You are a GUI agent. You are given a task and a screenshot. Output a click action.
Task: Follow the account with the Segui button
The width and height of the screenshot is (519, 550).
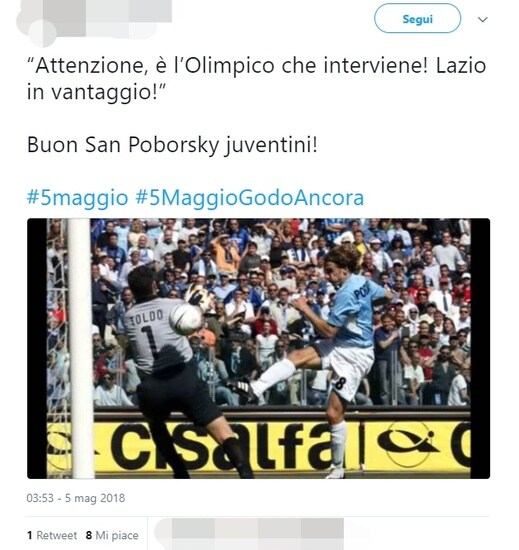pyautogui.click(x=417, y=19)
